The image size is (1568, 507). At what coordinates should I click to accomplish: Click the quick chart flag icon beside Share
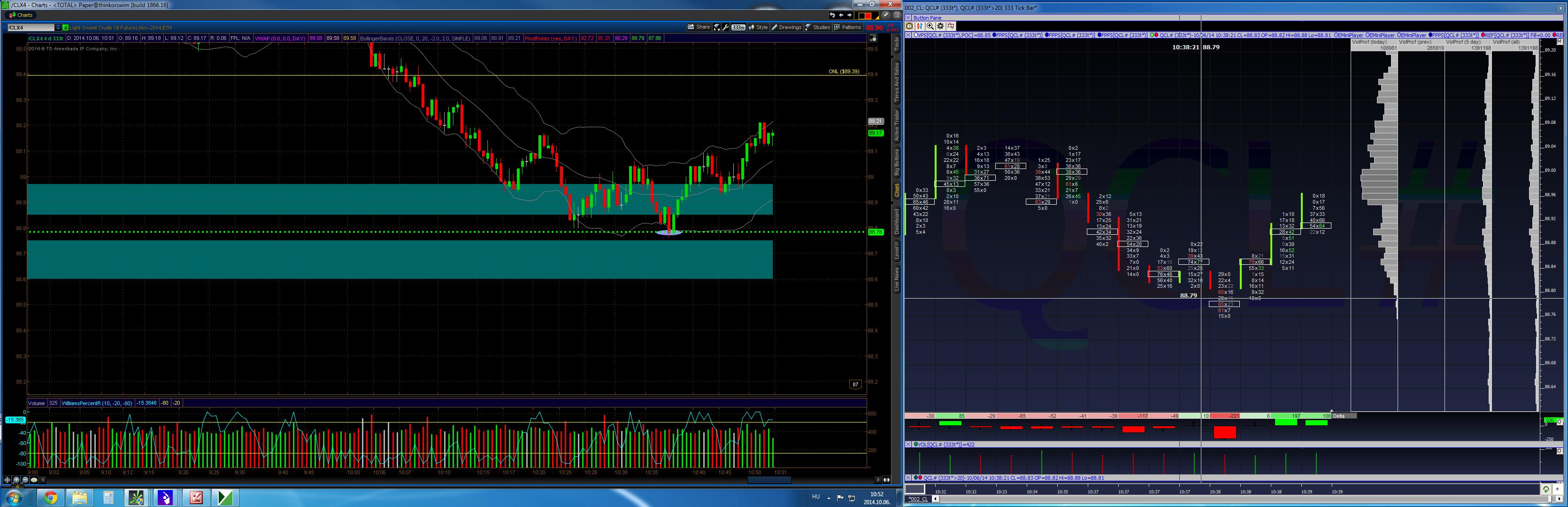(x=717, y=27)
